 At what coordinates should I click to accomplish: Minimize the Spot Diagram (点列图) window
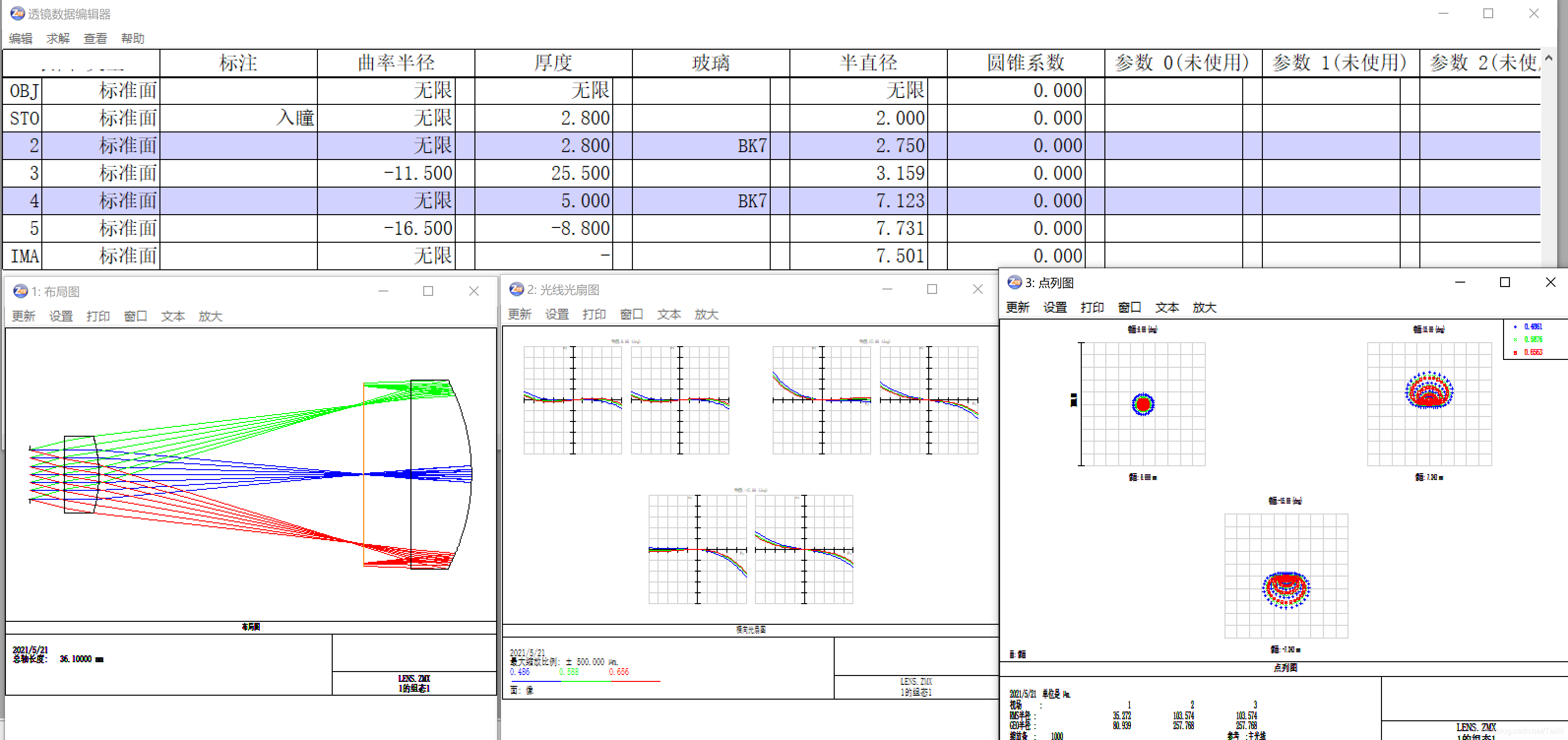click(1460, 282)
